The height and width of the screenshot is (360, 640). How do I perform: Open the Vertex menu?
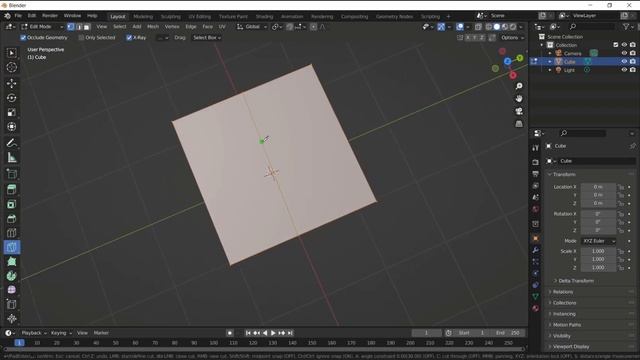tap(172, 27)
